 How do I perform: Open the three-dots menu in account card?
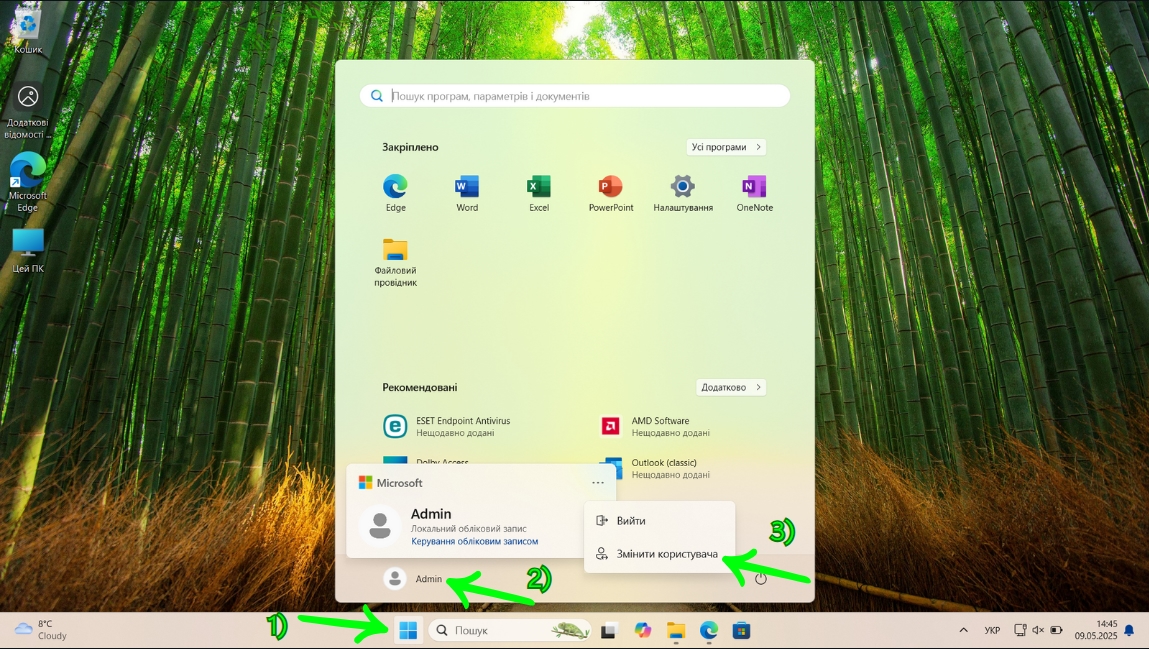click(x=598, y=482)
